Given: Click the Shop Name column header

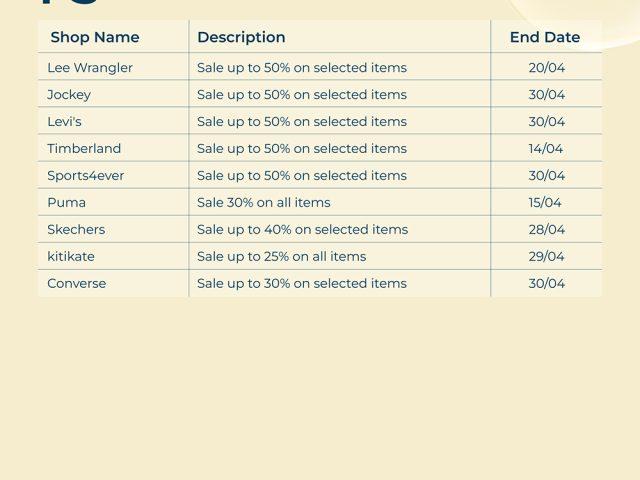Looking at the screenshot, I should [x=95, y=37].
